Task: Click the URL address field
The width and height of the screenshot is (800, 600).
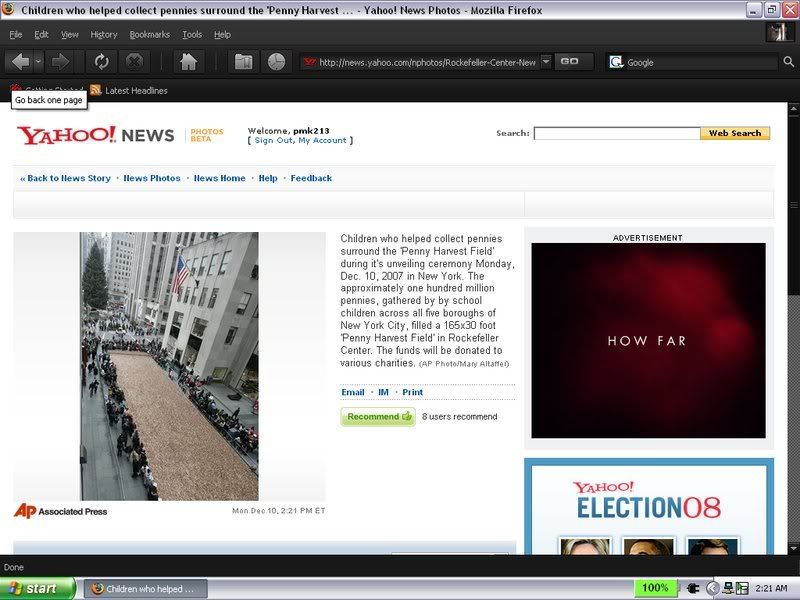Action: [x=427, y=62]
